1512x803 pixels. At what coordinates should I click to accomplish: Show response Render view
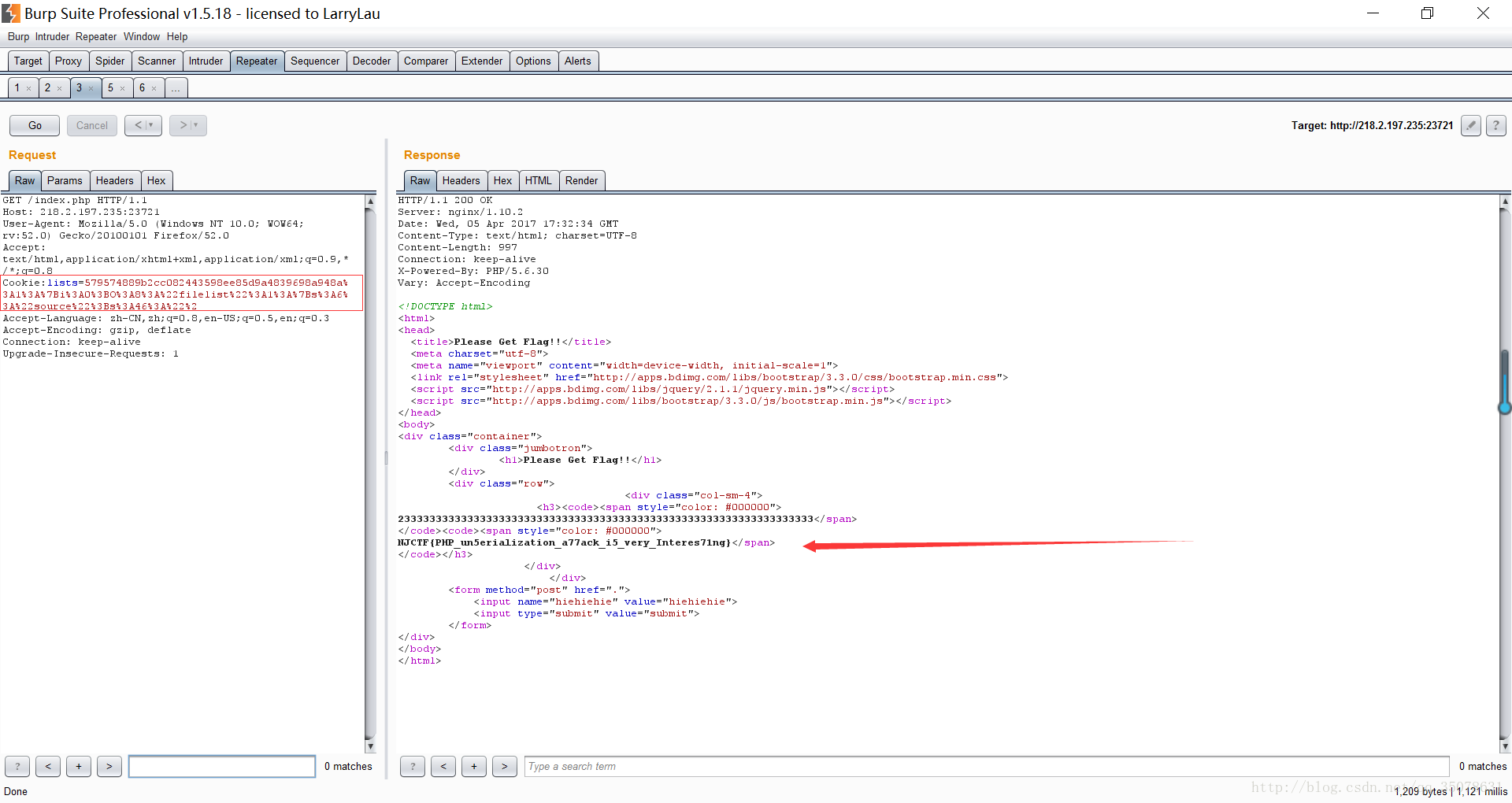pos(582,180)
